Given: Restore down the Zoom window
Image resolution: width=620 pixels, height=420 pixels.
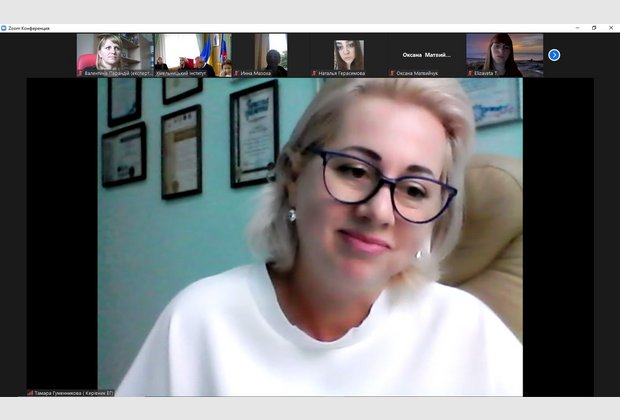Looking at the screenshot, I should (594, 28).
